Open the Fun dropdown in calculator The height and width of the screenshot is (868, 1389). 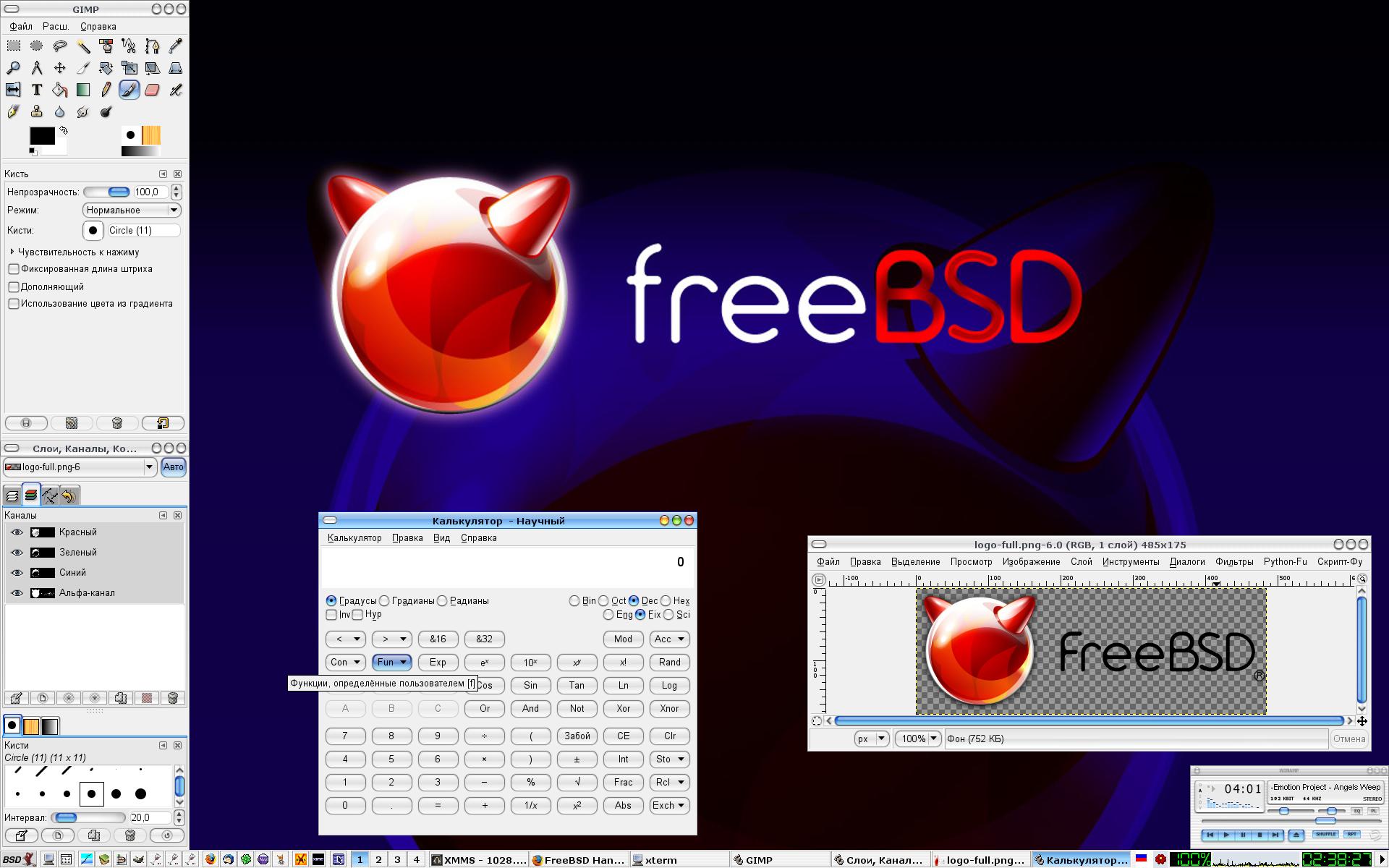[390, 661]
